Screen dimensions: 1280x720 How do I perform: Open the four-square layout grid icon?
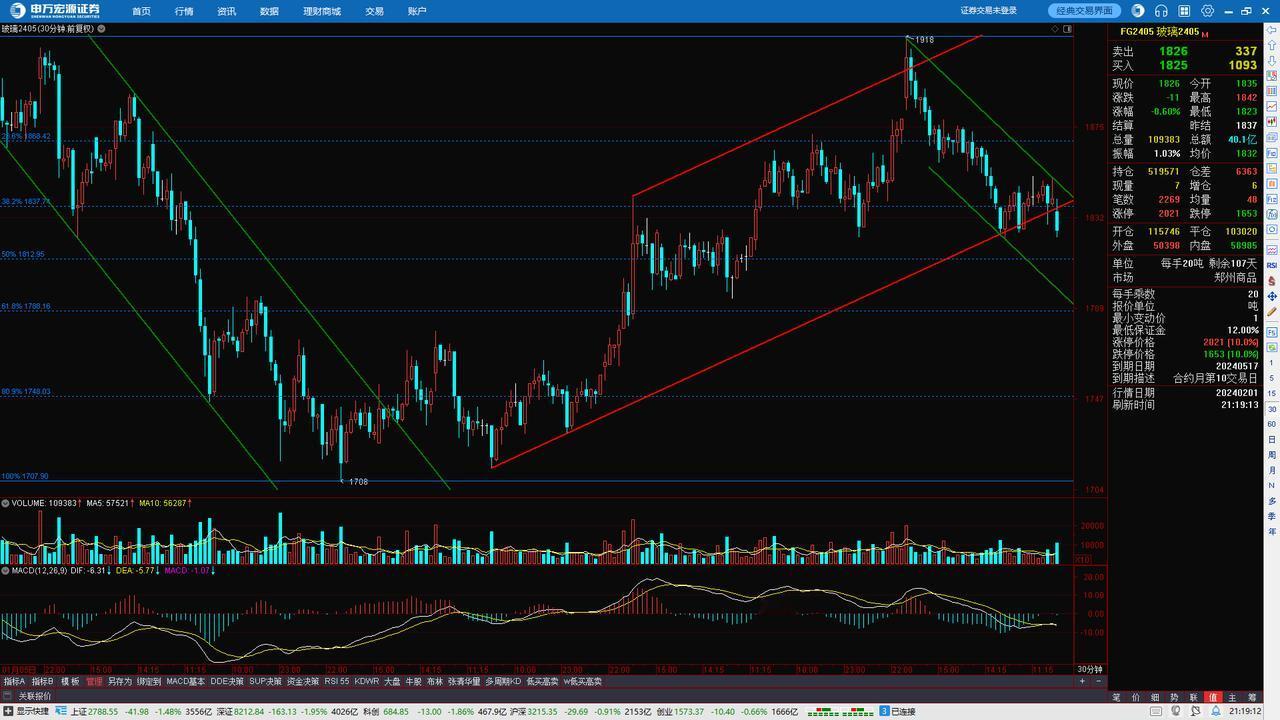pos(1184,11)
